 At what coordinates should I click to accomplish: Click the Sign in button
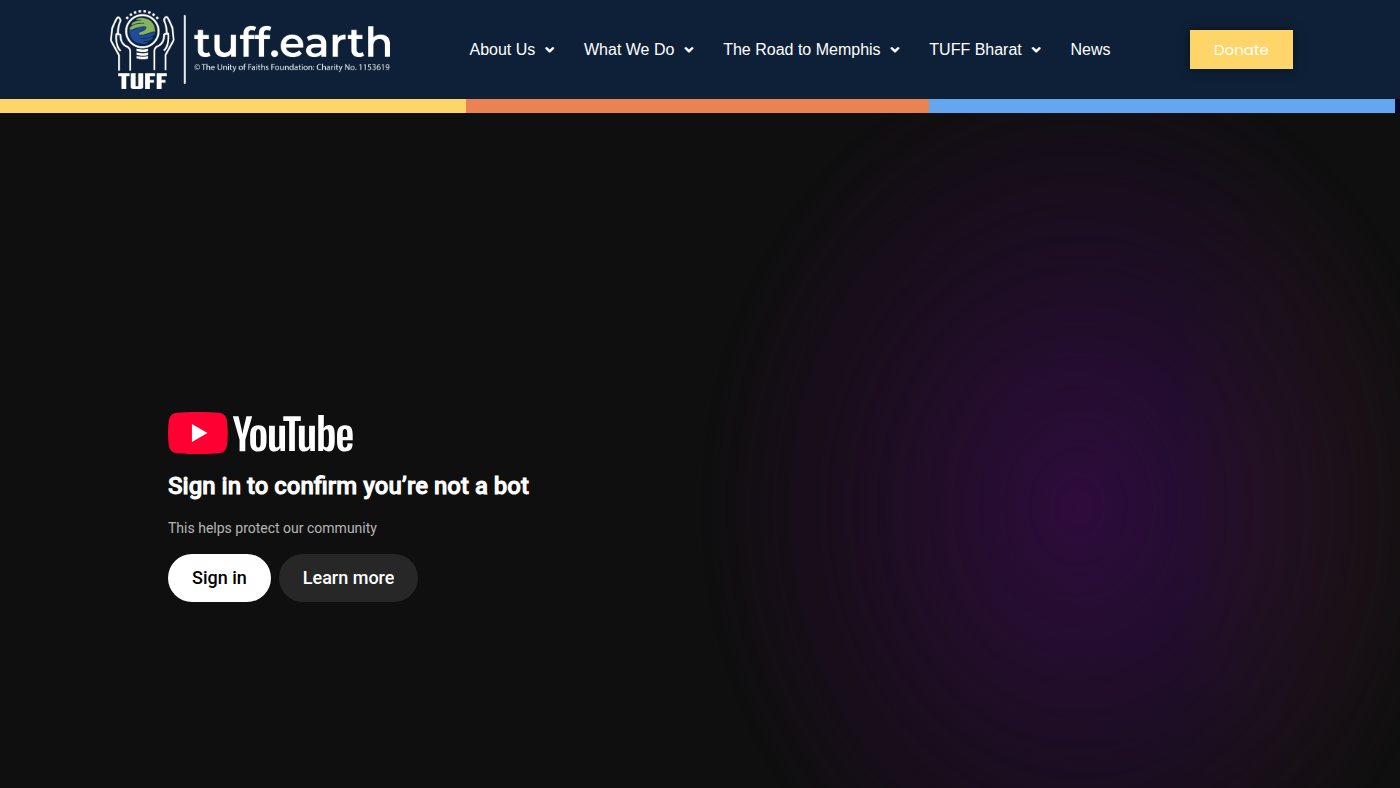coord(219,578)
